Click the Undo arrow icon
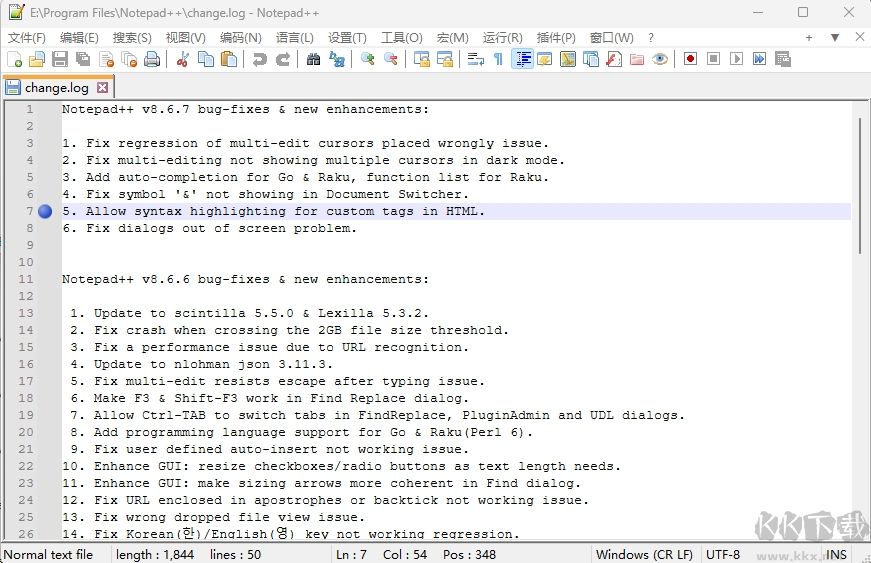The image size is (871, 563). click(259, 59)
